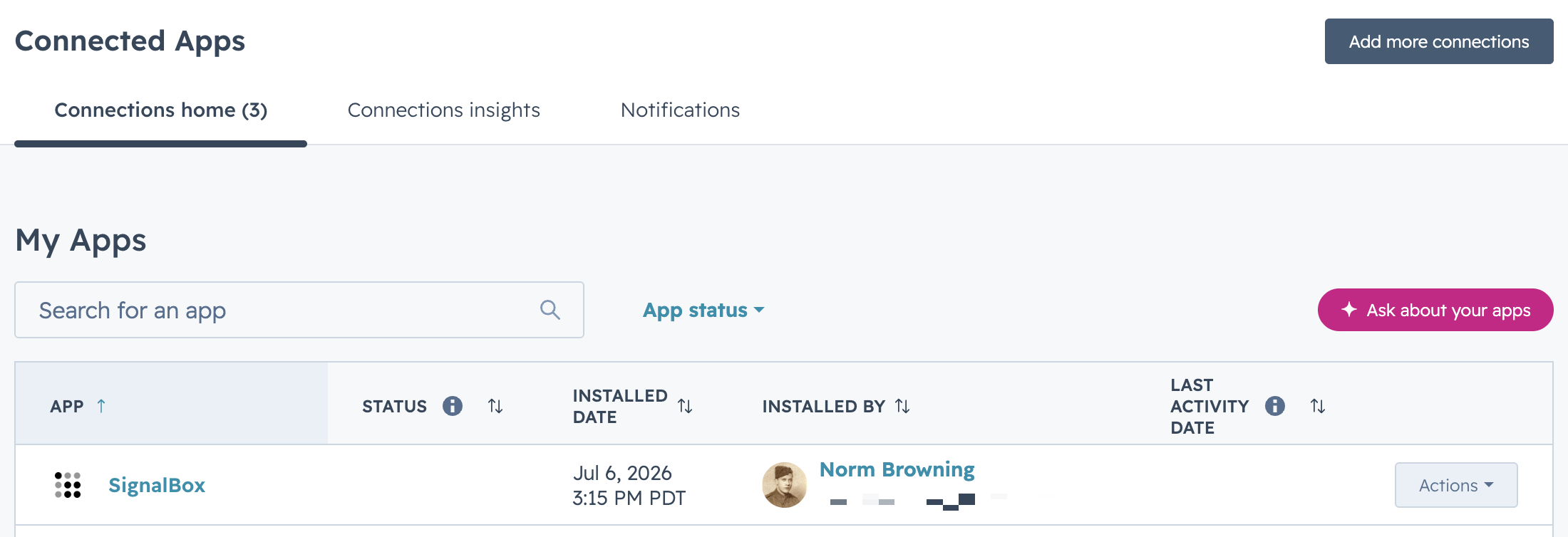Click the STATUS column header label
Viewport: 1568px width, 537px height.
click(395, 406)
